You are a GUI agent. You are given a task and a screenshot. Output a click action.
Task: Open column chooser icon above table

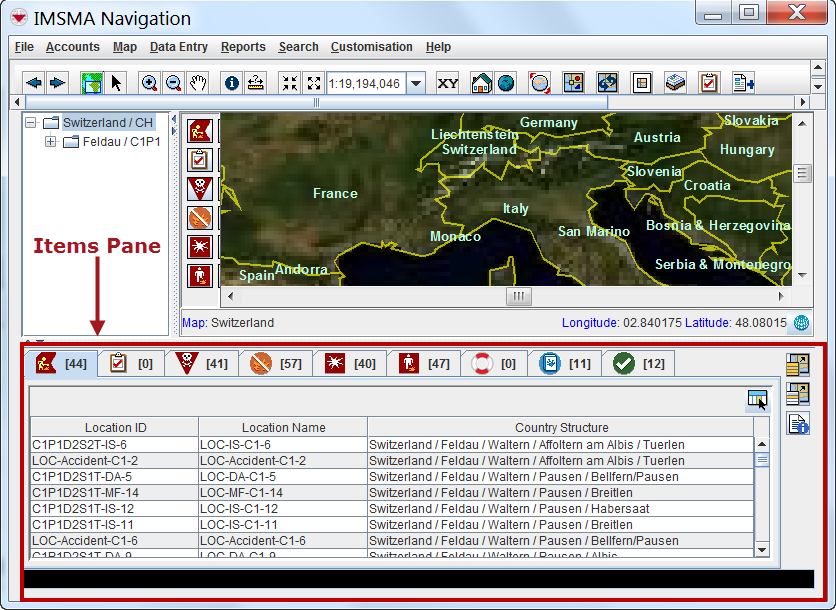757,400
